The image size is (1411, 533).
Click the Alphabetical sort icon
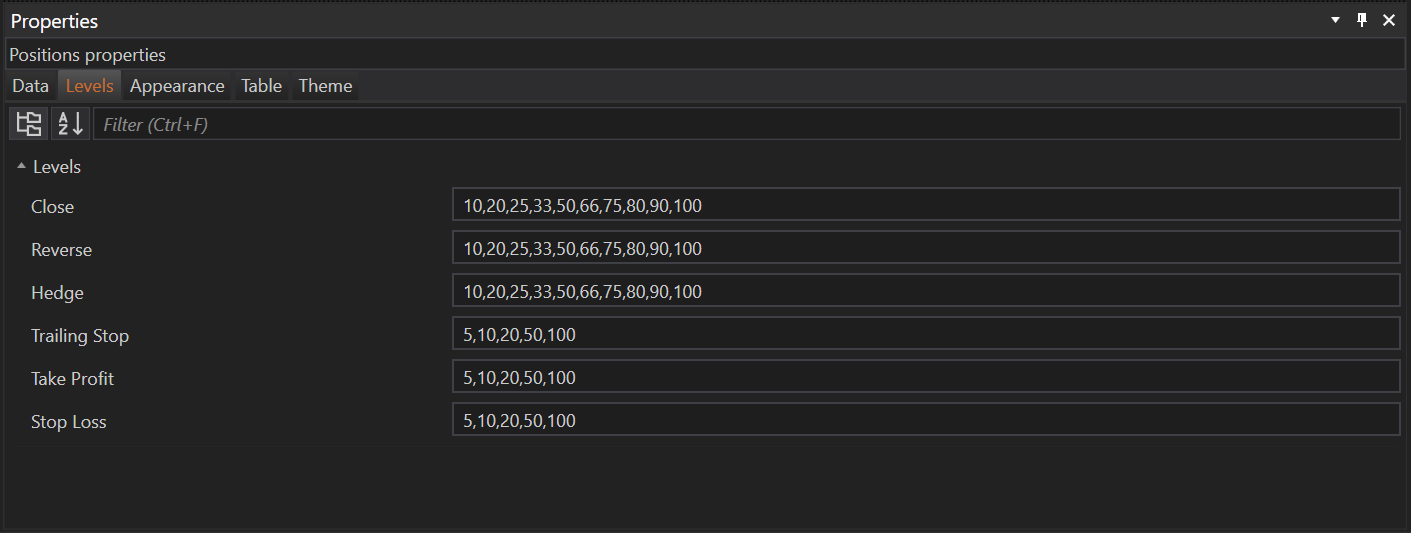tap(70, 124)
